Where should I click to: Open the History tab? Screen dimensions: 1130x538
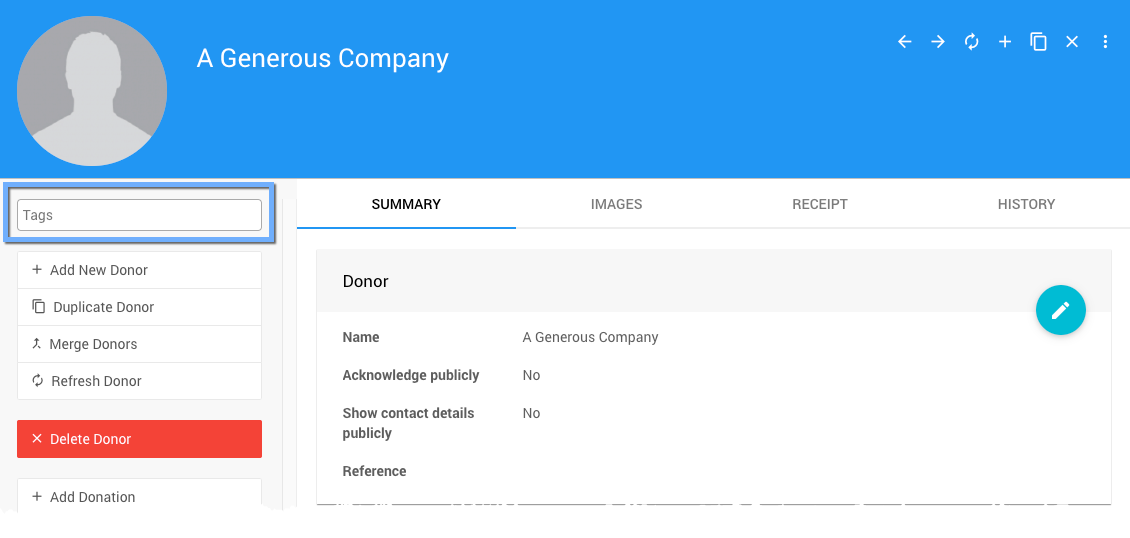[x=1026, y=204]
